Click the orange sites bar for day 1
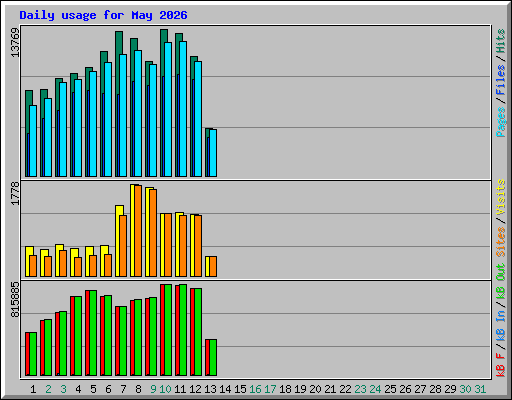The image size is (512, 400). (33, 266)
